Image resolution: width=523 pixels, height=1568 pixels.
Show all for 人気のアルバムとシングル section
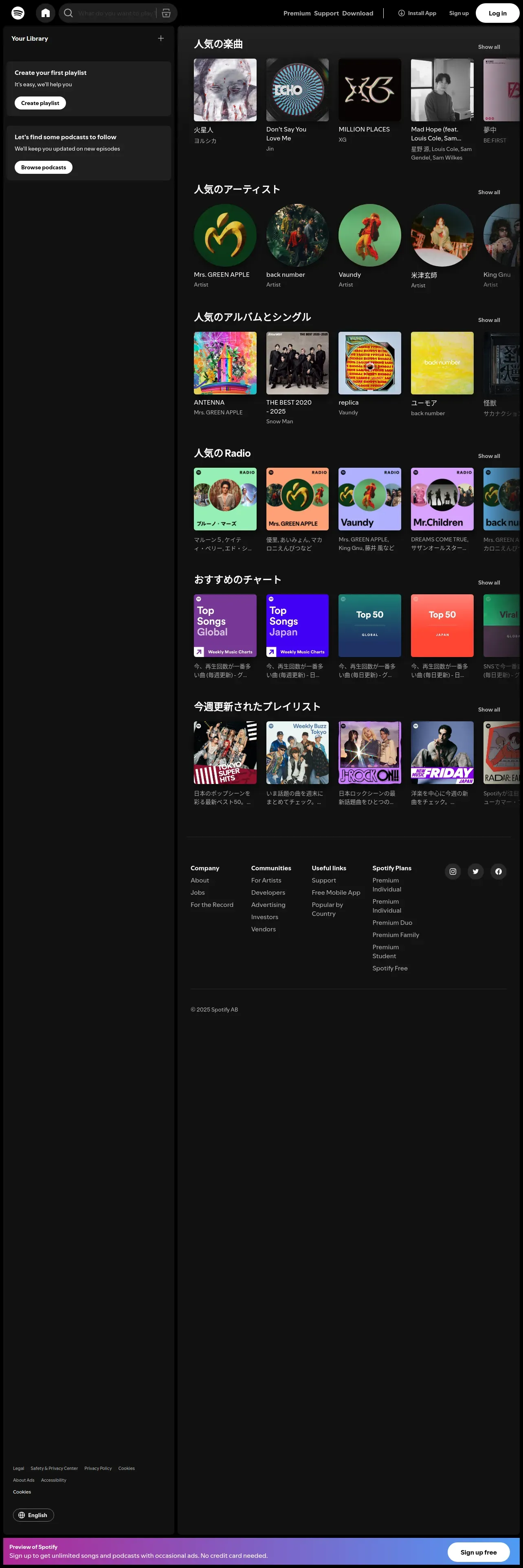tap(489, 320)
